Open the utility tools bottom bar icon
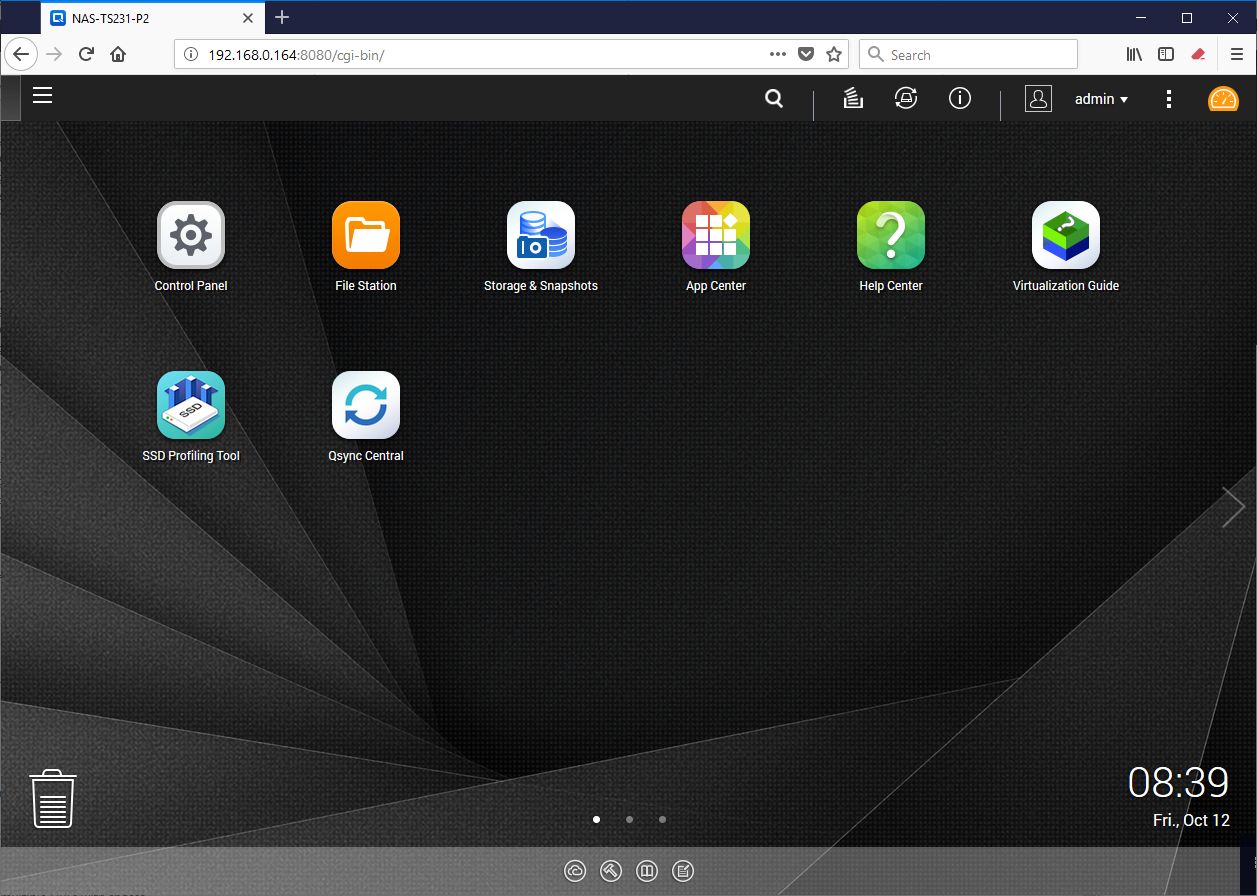1257x896 pixels. [x=611, y=871]
